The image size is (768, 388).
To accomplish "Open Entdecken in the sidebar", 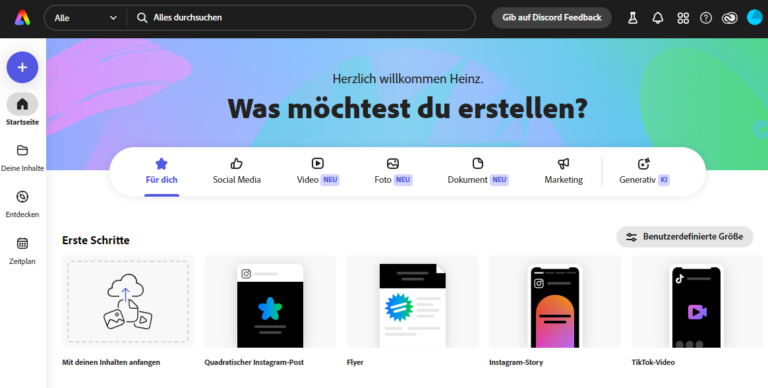I will pyautogui.click(x=23, y=204).
